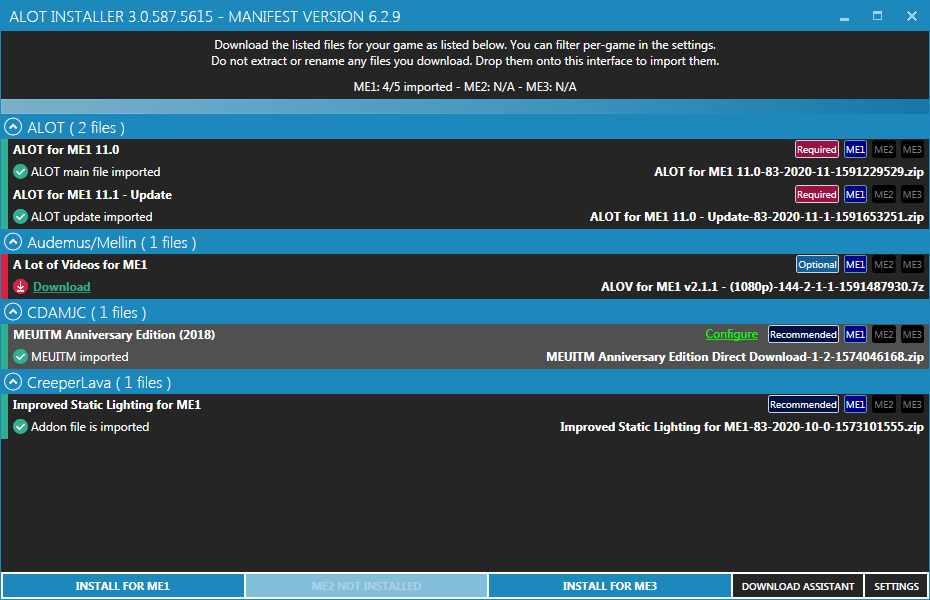Click ME2 badge on ALOT for ME1 11.0 row
930x600 pixels.
point(884,149)
